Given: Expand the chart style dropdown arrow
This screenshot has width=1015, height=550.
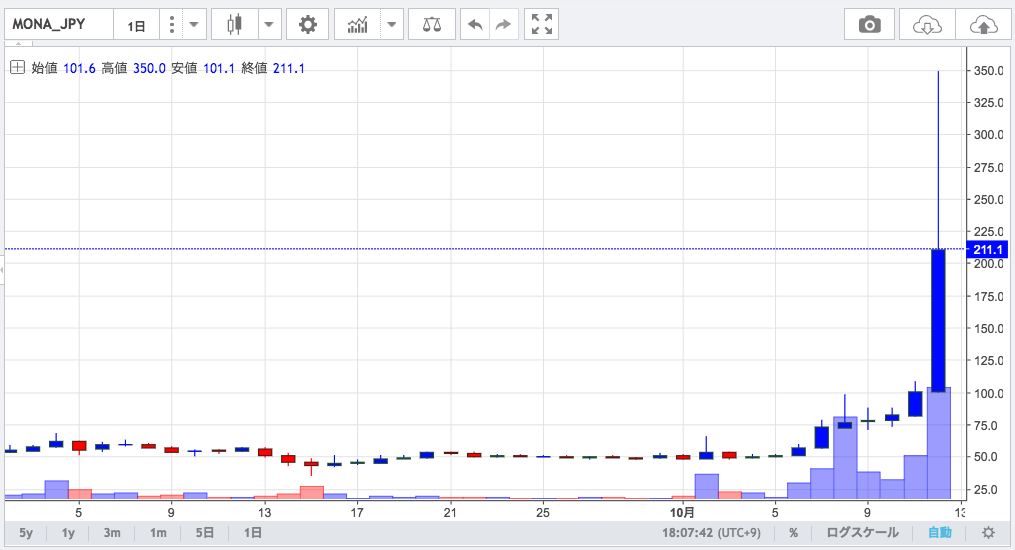Looking at the screenshot, I should click(269, 25).
